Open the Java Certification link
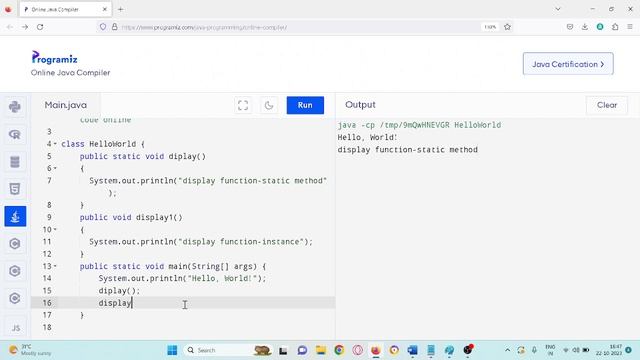Viewport: 640px width, 360px height. (x=568, y=64)
